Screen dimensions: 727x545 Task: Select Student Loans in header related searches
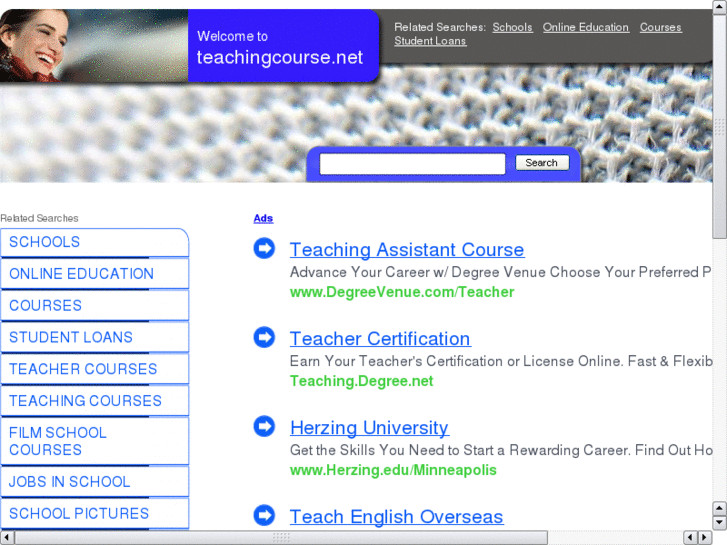[x=430, y=41]
